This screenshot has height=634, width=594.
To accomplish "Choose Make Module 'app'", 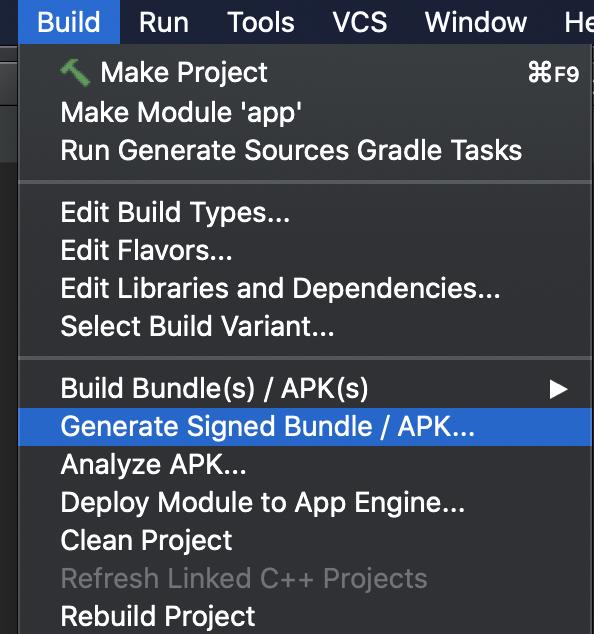I will [305, 112].
